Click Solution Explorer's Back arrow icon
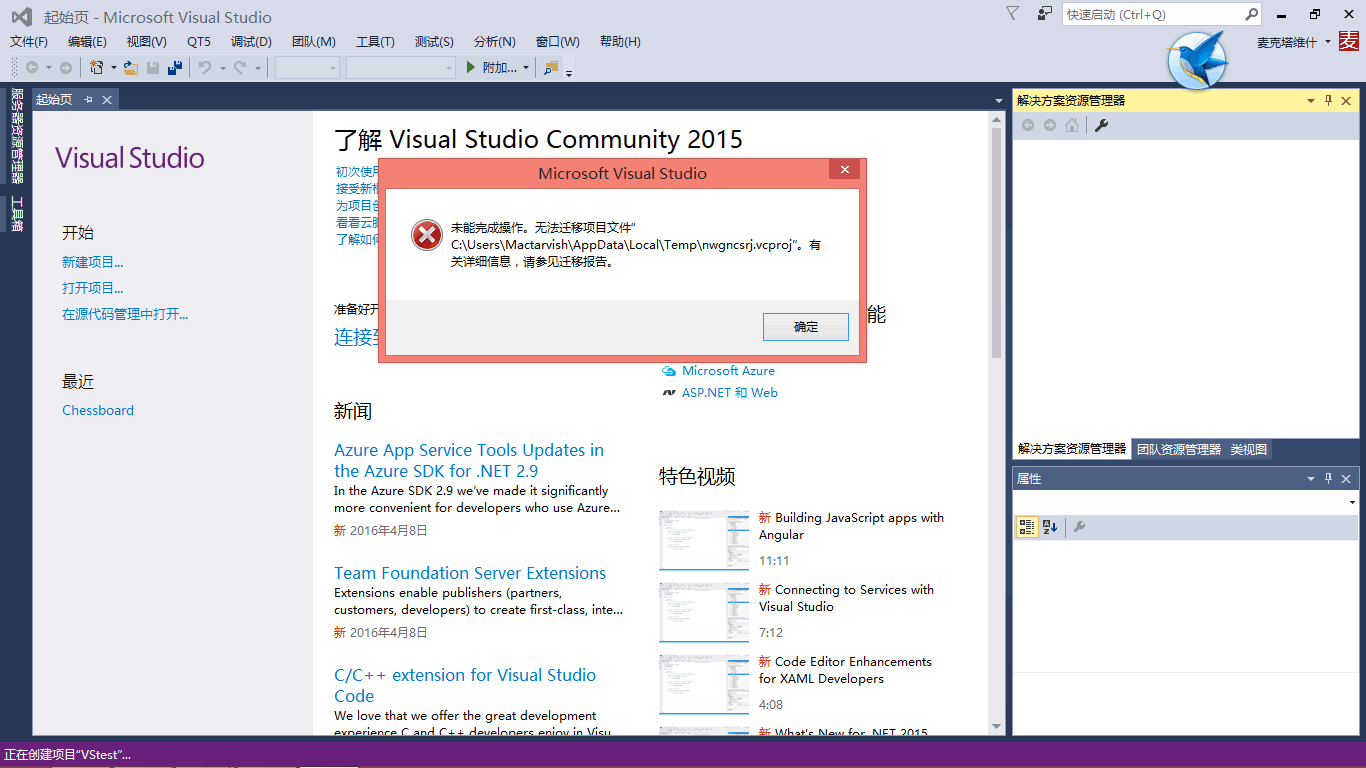Viewport: 1366px width, 768px height. click(x=1028, y=125)
